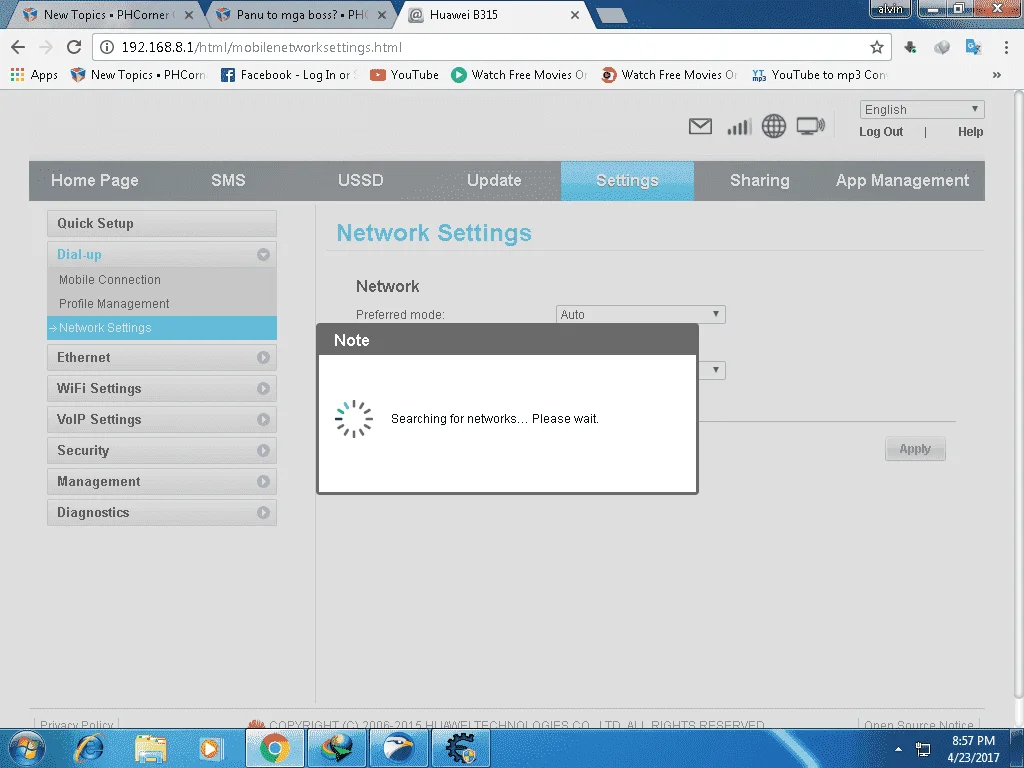The width and height of the screenshot is (1024, 768).
Task: Open the Apps bookmarks shortcut
Action: click(x=35, y=75)
